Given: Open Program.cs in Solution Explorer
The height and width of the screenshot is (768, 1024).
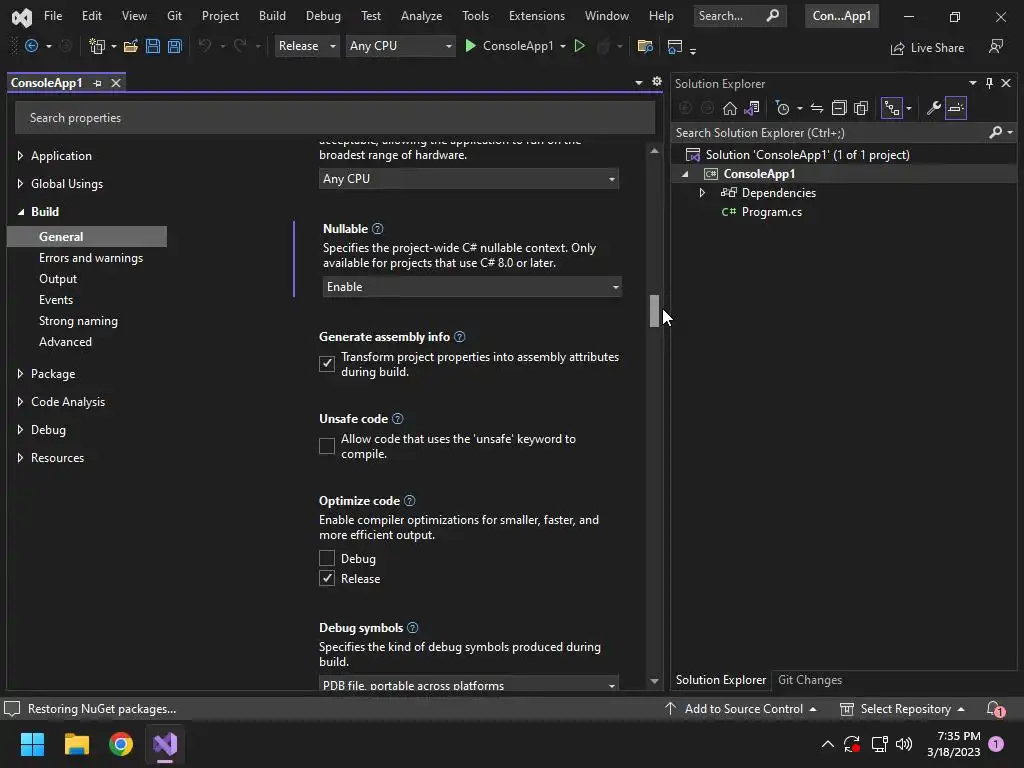Looking at the screenshot, I should pos(771,212).
